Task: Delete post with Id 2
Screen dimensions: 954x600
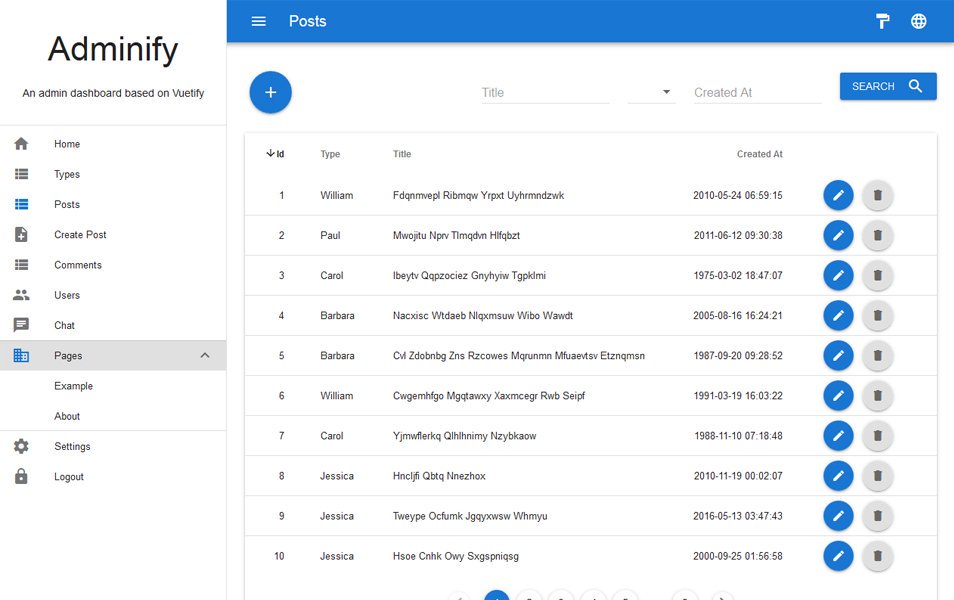Action: pos(877,235)
